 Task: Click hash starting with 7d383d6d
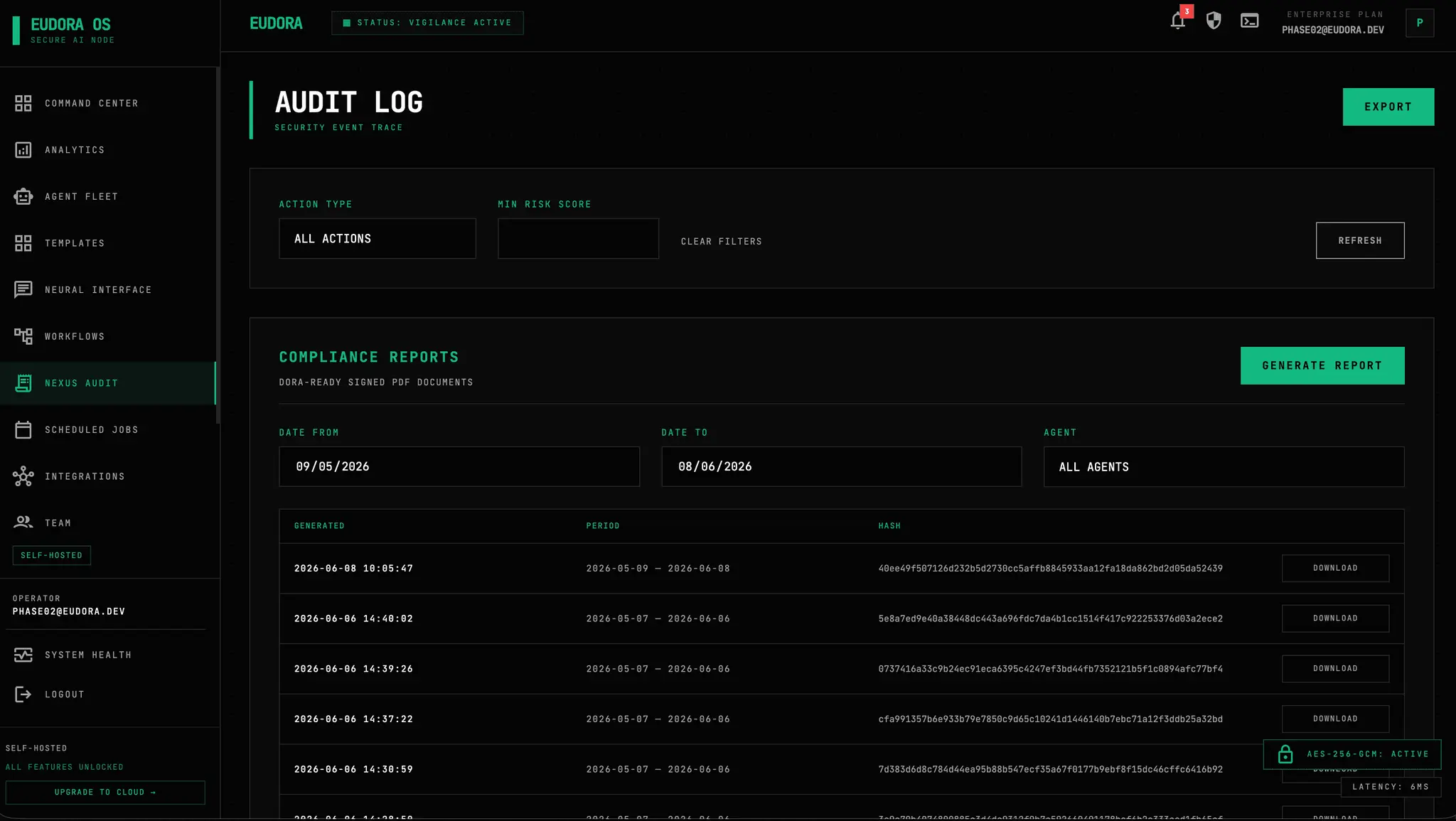coord(1050,770)
